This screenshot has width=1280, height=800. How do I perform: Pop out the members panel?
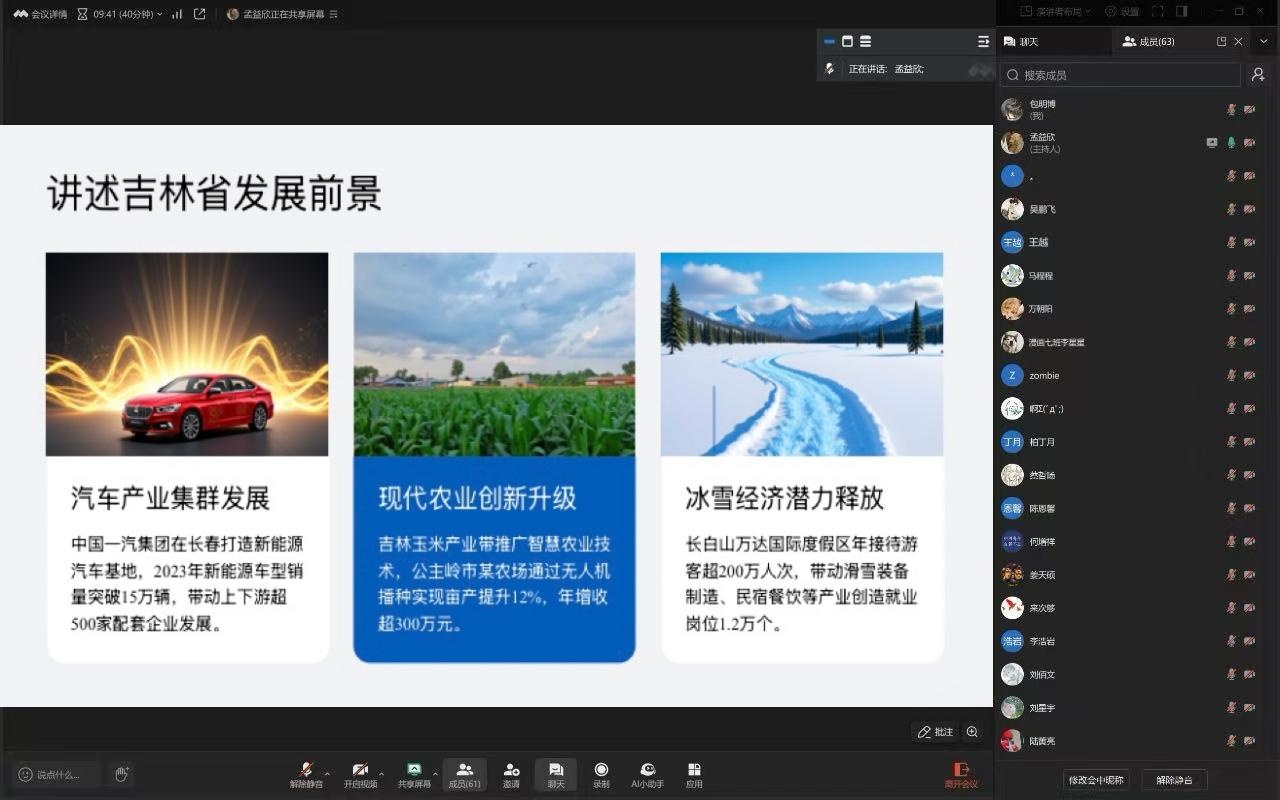1221,41
